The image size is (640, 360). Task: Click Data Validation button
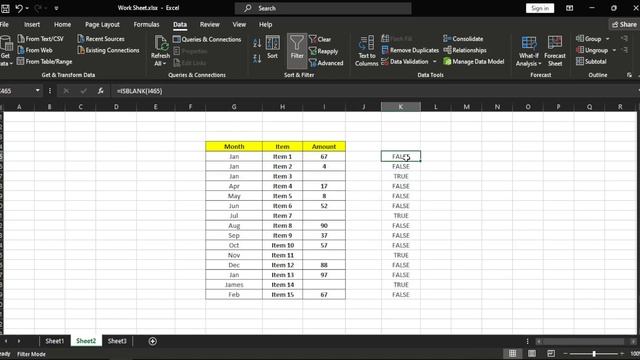coord(405,62)
